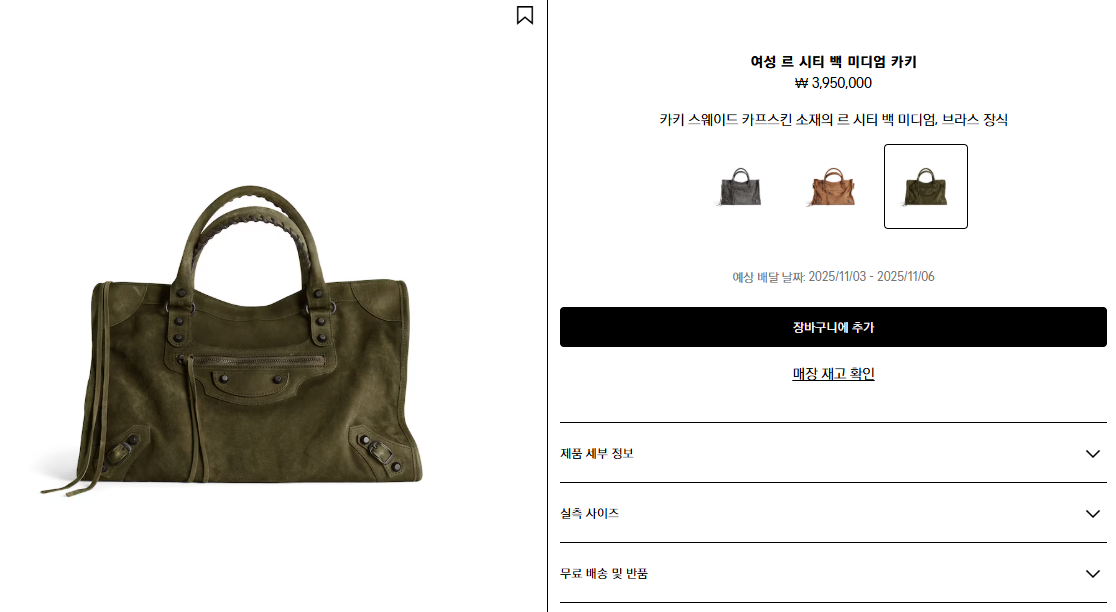Click the 카키 스웨이드 카프스킨 description line
Image resolution: width=1116 pixels, height=612 pixels.
click(833, 120)
